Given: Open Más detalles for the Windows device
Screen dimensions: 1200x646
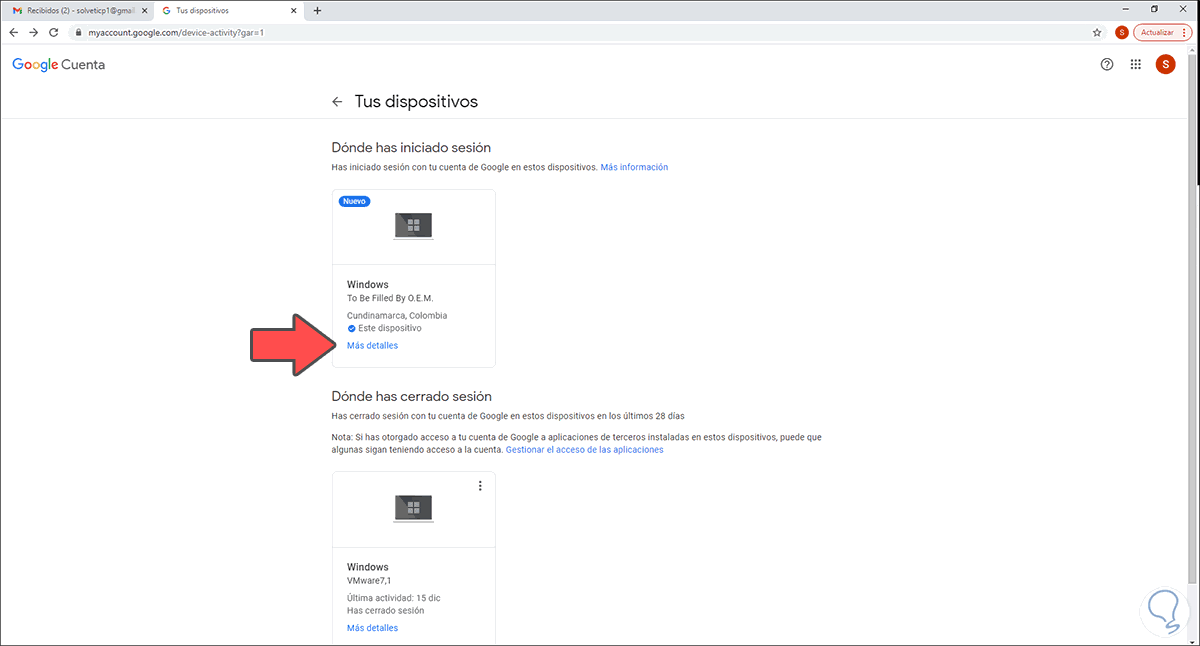Looking at the screenshot, I should (x=371, y=344).
